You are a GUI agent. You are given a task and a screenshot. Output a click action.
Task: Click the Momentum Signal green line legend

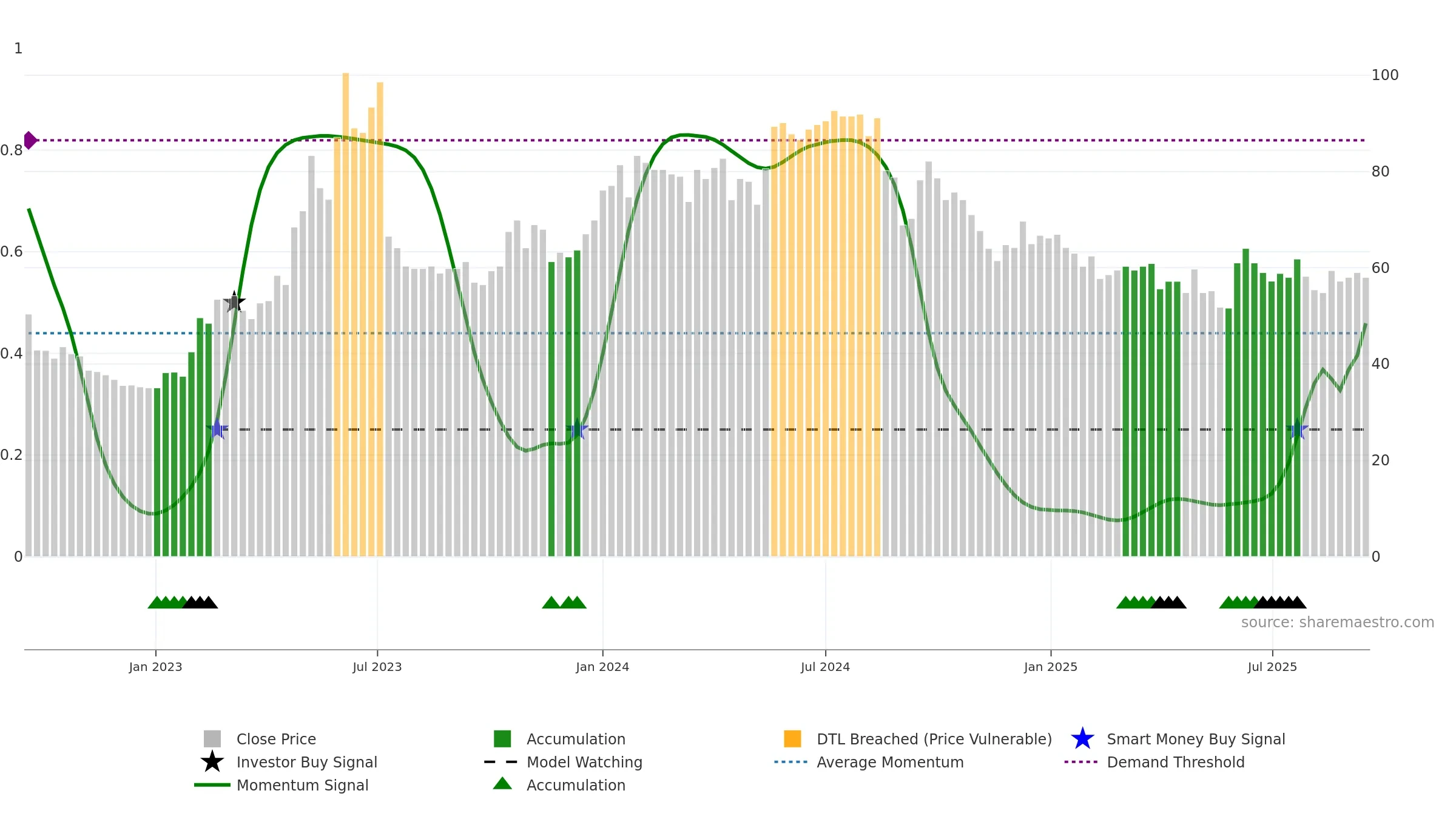click(x=212, y=785)
